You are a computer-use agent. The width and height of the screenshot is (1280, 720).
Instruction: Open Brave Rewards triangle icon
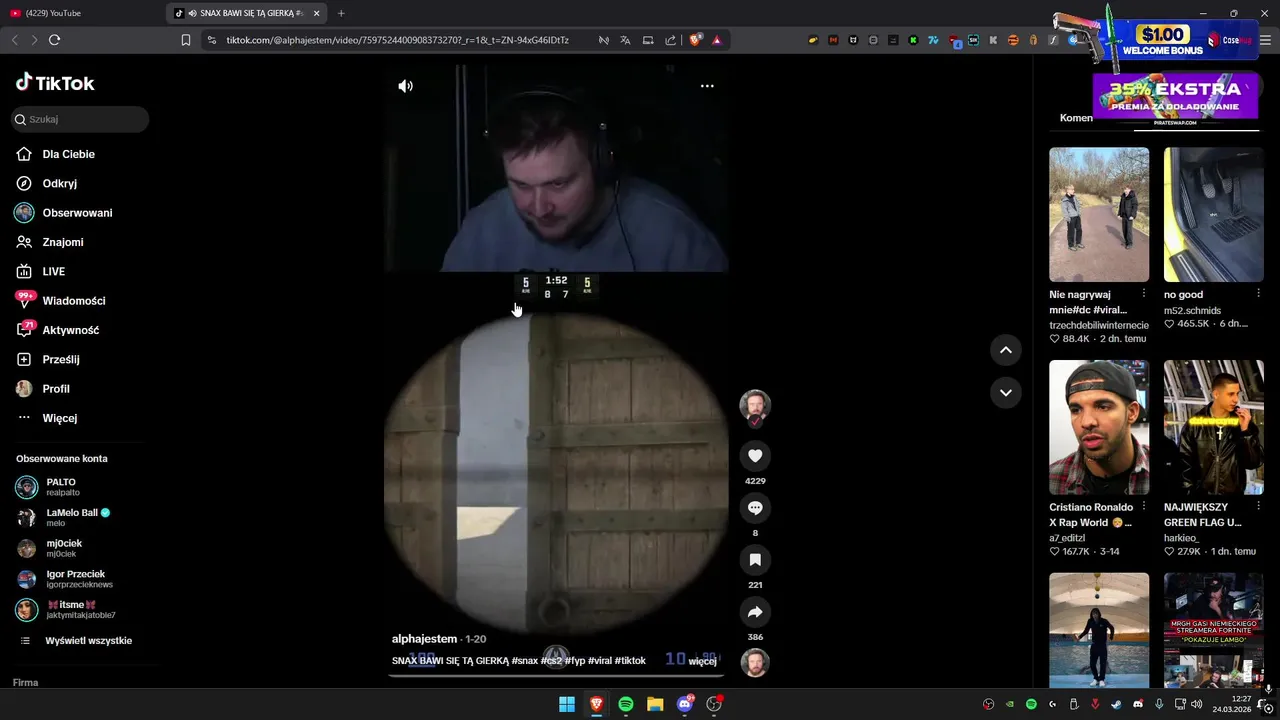717,40
